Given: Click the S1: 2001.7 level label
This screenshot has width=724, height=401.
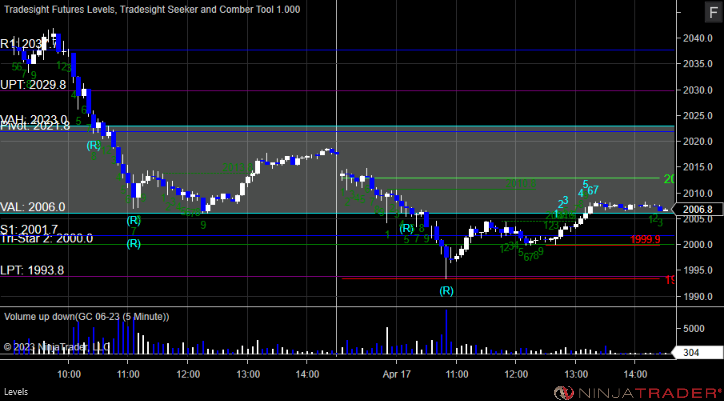Looking at the screenshot, I should tap(29, 229).
